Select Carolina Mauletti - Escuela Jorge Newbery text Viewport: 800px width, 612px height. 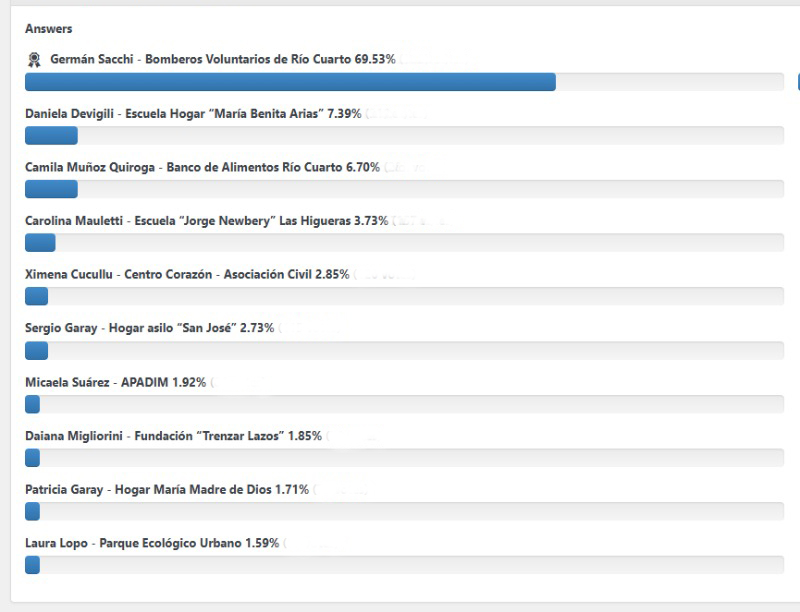(x=206, y=221)
